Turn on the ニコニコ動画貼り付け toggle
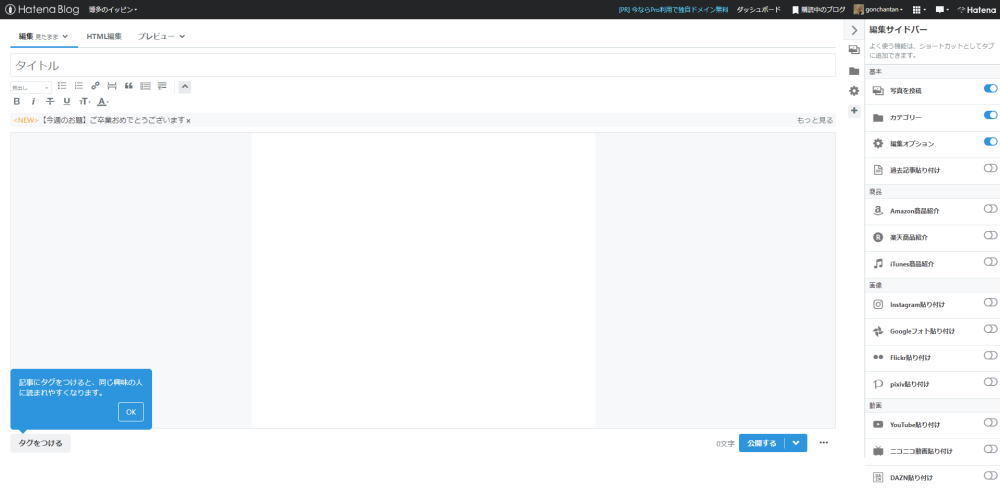The image size is (1000, 490). pos(990,449)
